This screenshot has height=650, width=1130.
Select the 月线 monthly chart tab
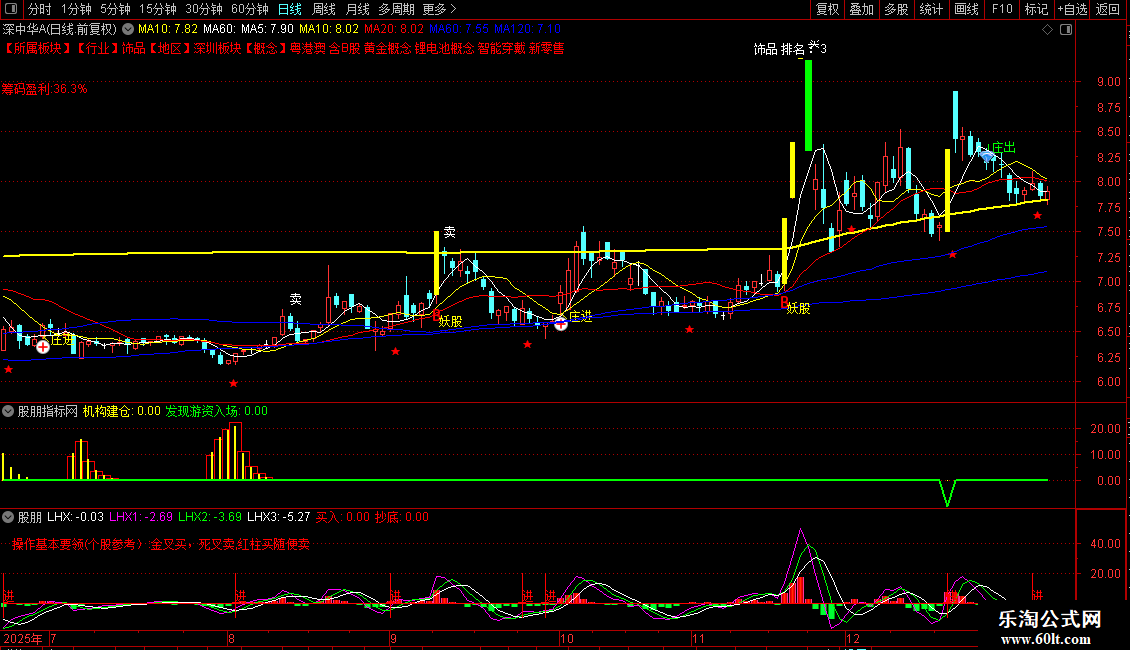pos(357,9)
